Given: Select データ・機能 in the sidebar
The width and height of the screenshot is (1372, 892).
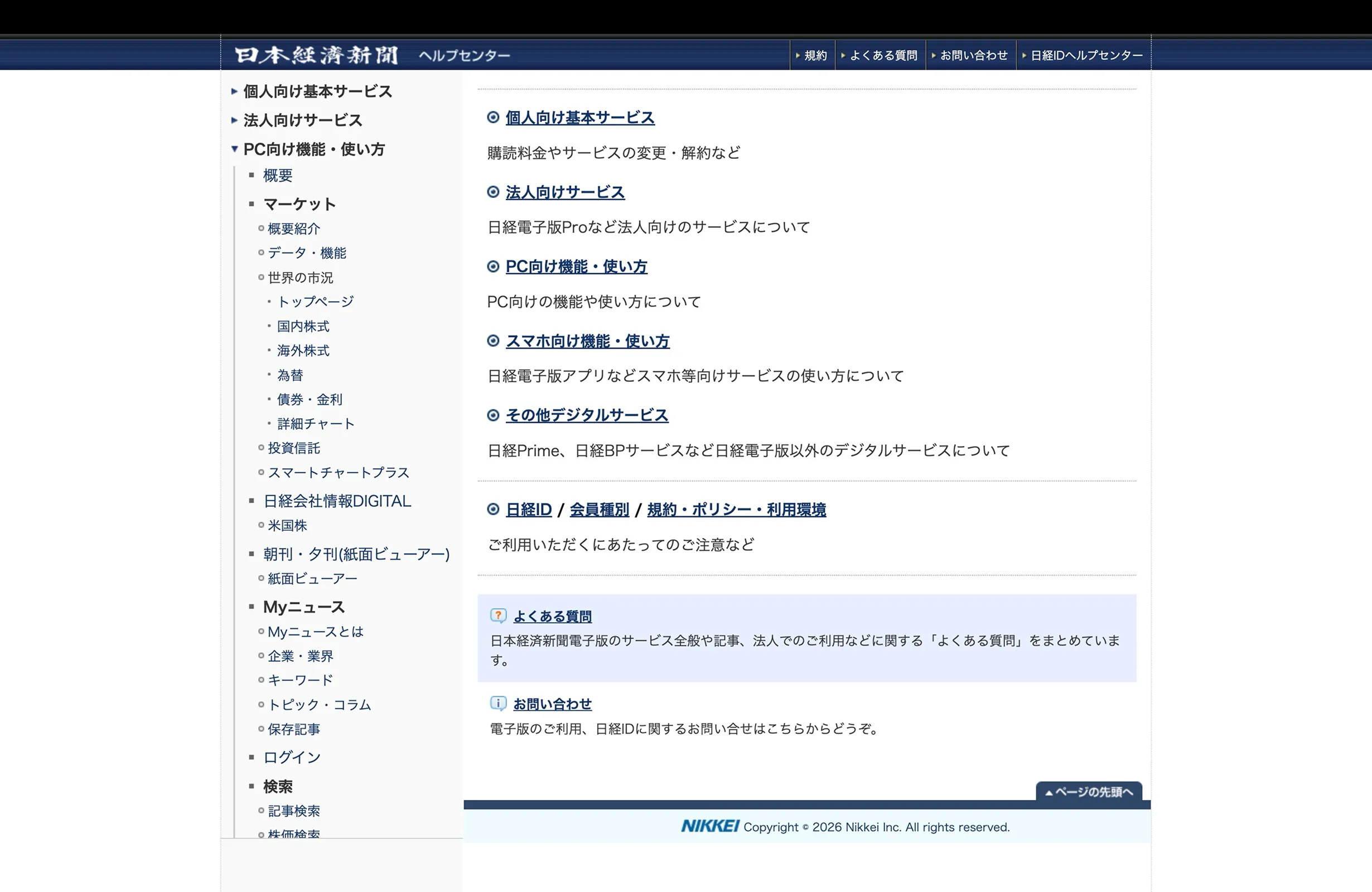Looking at the screenshot, I should 307,253.
